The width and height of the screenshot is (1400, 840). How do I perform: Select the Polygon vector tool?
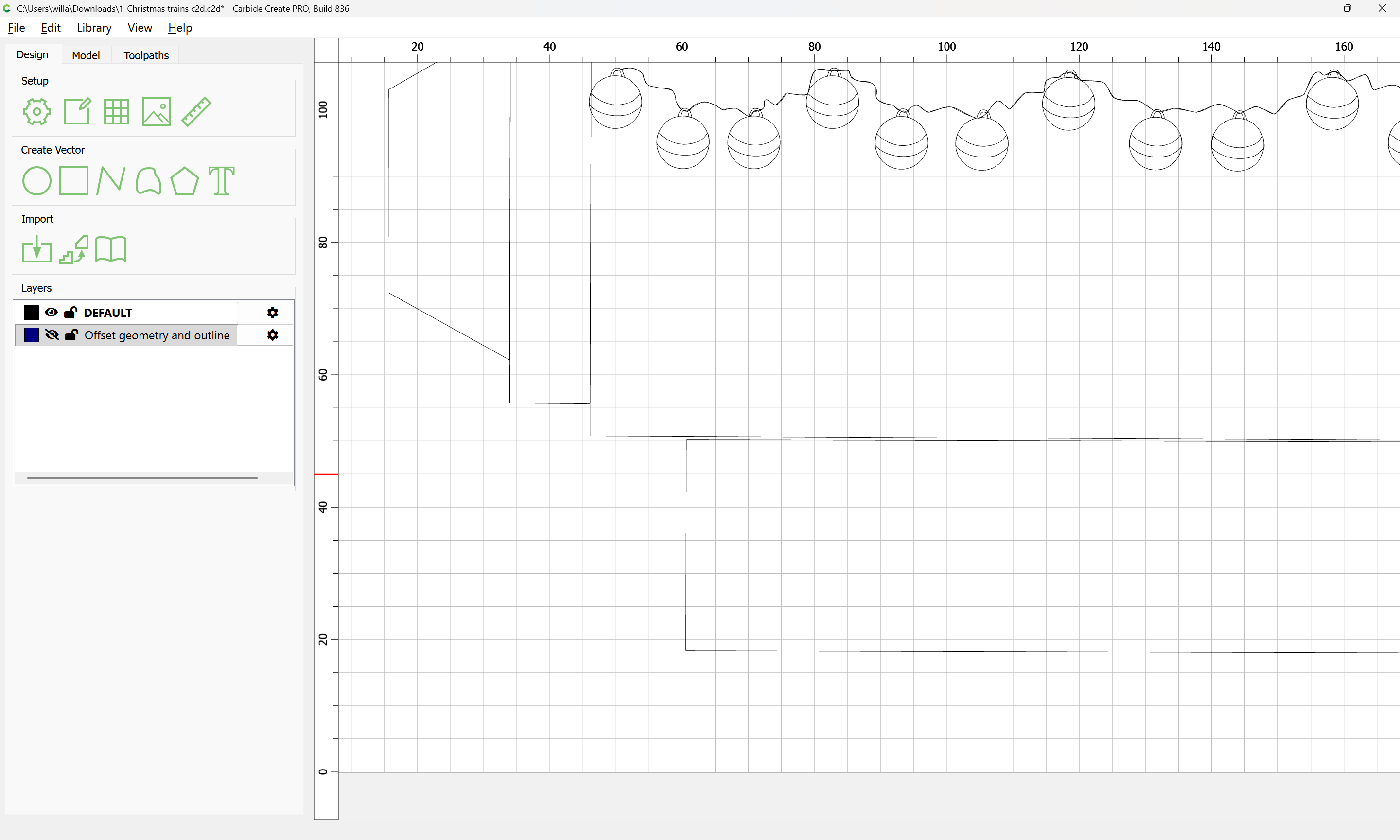click(184, 181)
